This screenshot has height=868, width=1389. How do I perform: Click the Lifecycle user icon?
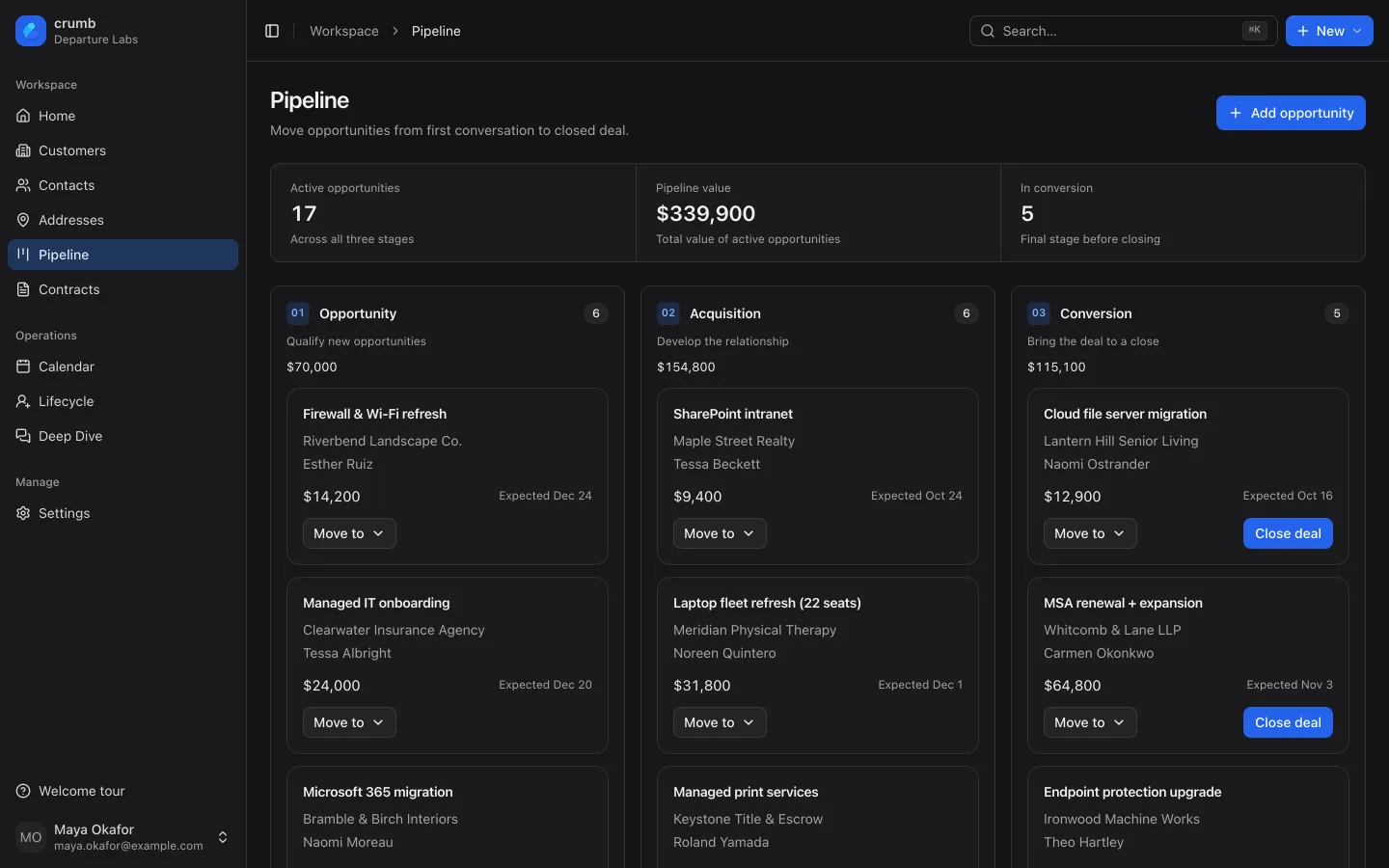(23, 401)
